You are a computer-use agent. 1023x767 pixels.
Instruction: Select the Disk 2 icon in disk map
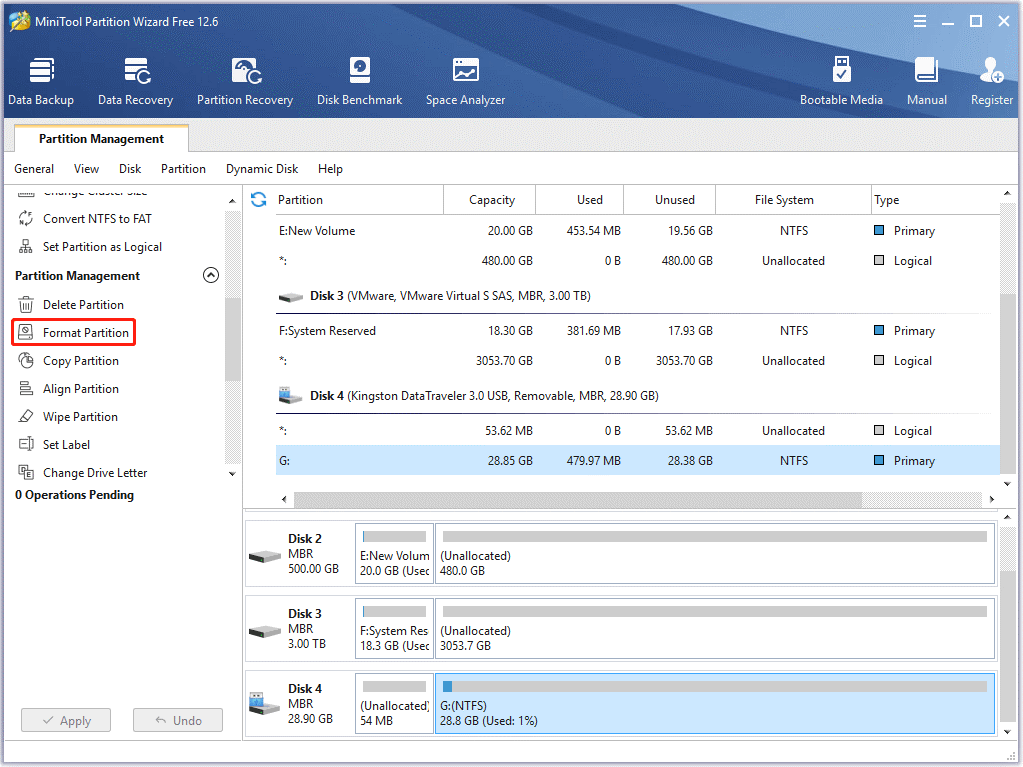(x=264, y=556)
